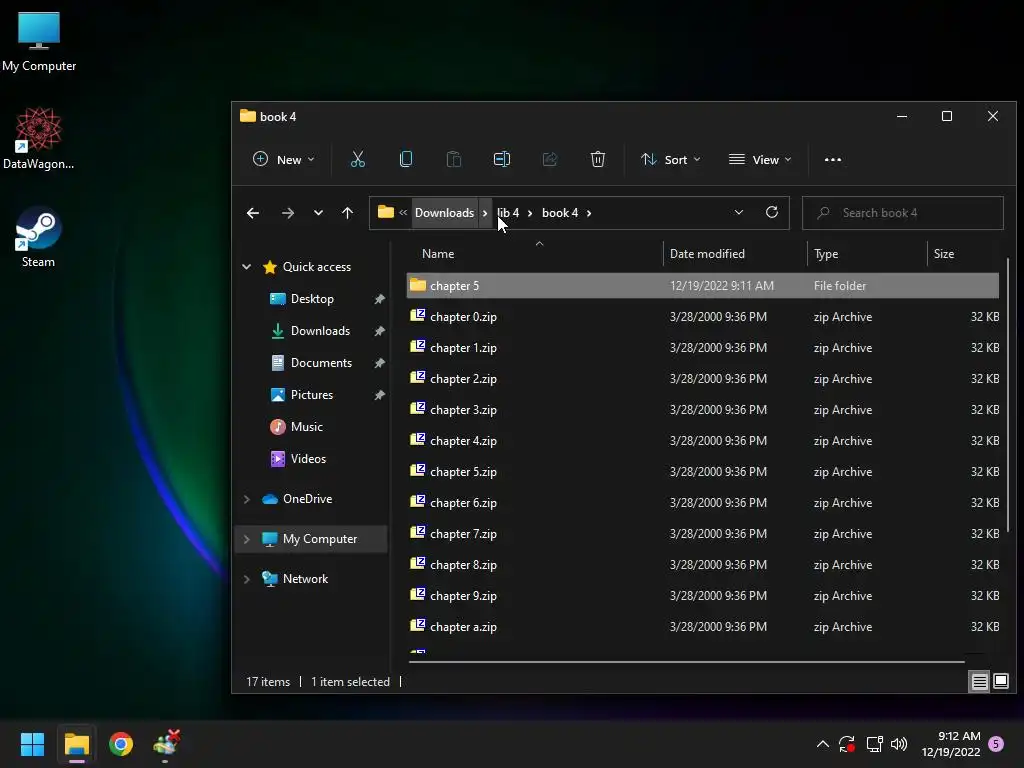This screenshot has width=1024, height=768.
Task: Collapse the Quick access tree node
Action: tap(247, 266)
